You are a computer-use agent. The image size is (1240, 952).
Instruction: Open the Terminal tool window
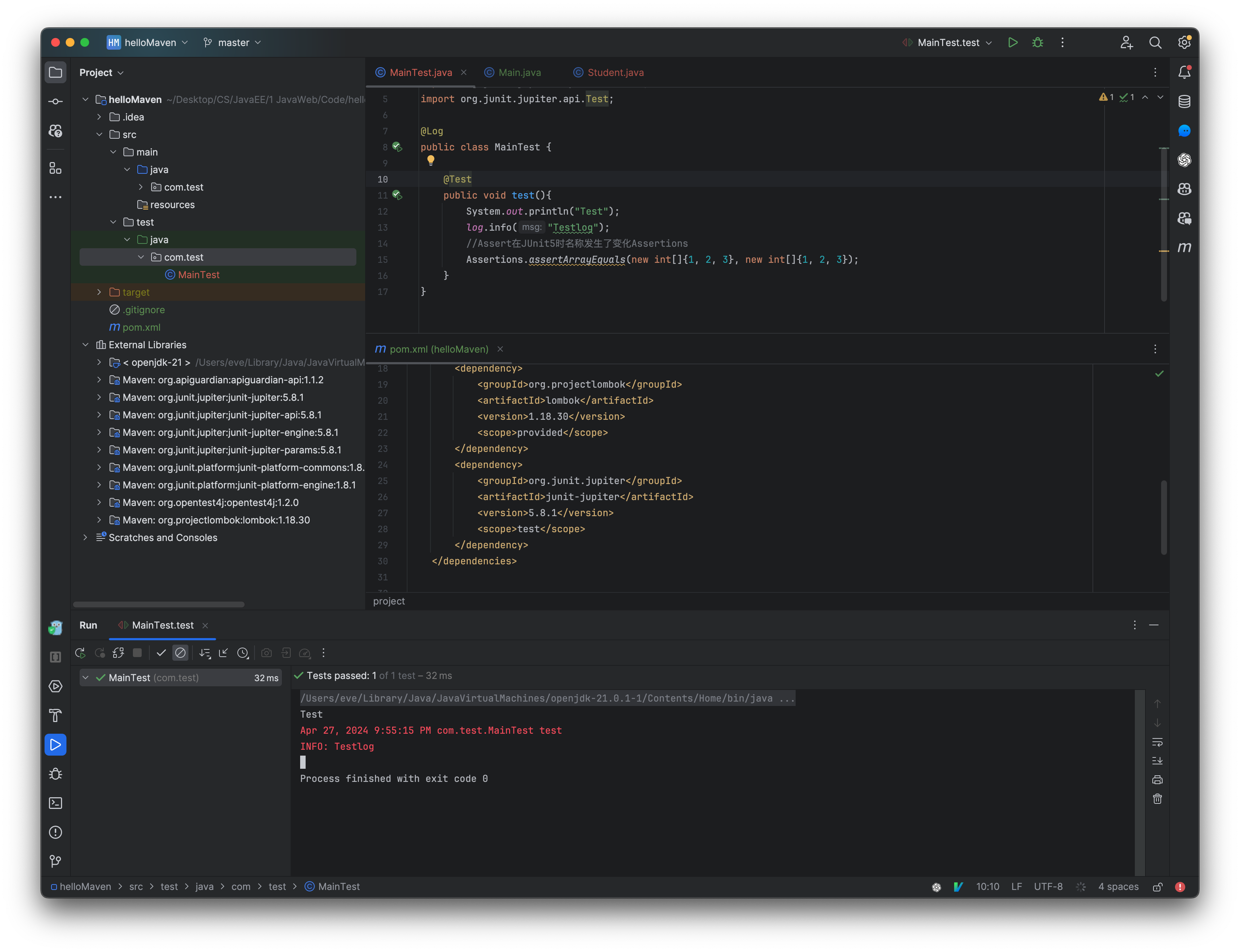point(55,803)
